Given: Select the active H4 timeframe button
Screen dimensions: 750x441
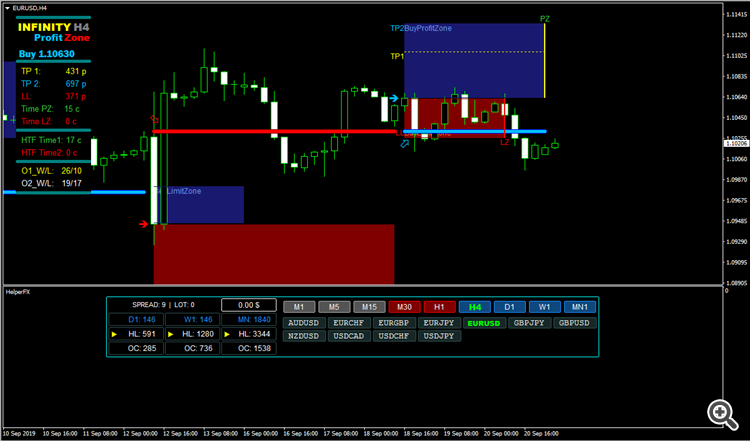Looking at the screenshot, I should (x=474, y=307).
